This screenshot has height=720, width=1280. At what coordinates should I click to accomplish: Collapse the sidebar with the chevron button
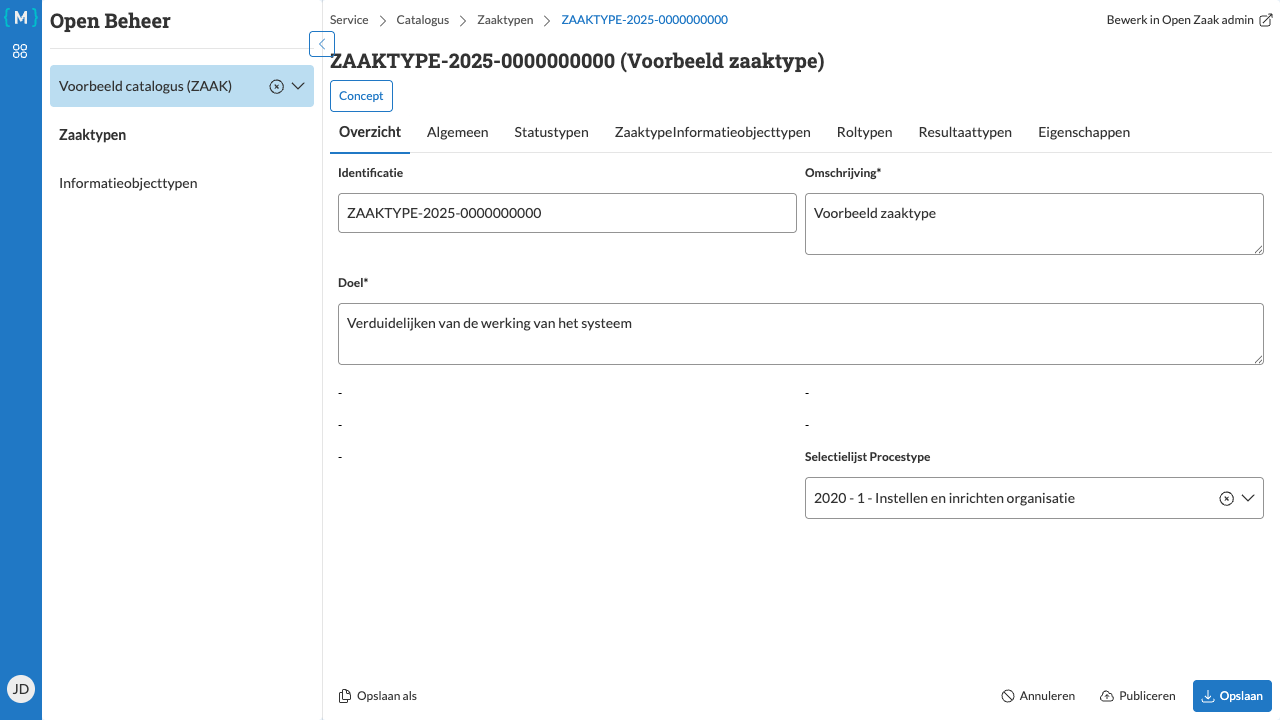[322, 44]
